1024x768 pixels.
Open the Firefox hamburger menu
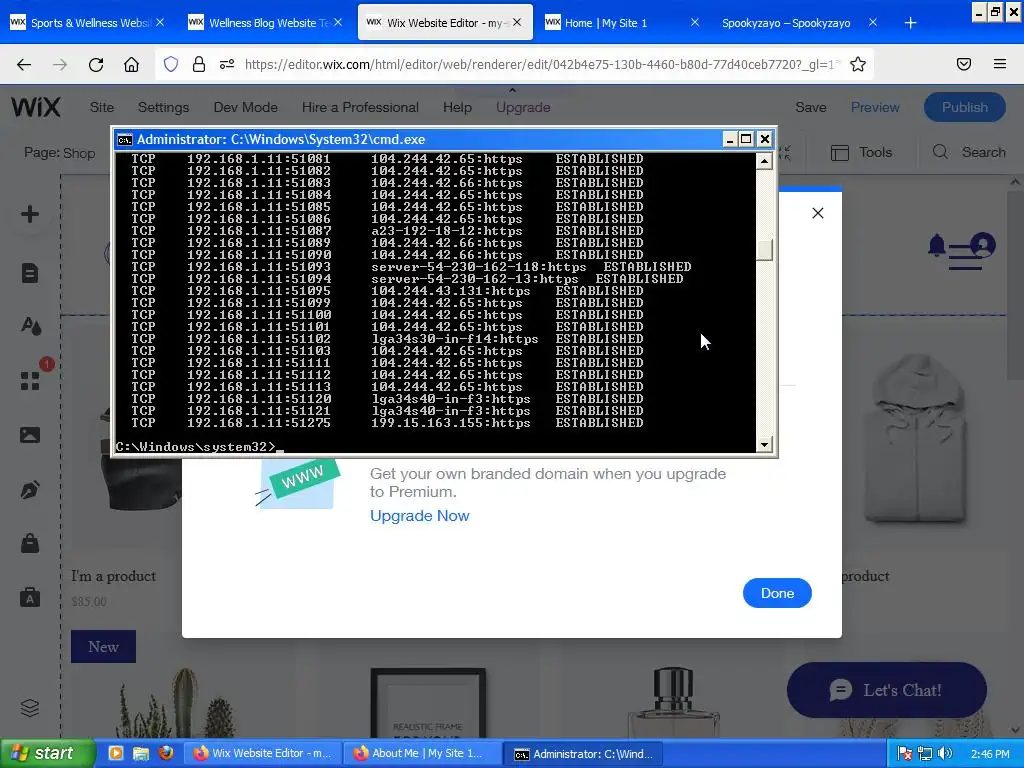click(x=1000, y=64)
